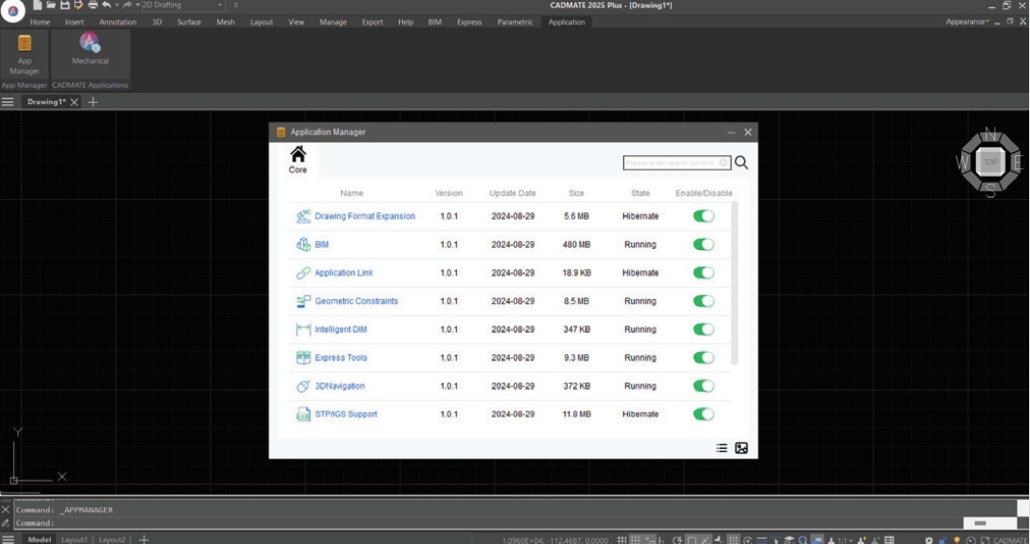Open the Home ribbon tab
Viewport: 1030px width, 544px height.
click(39, 22)
